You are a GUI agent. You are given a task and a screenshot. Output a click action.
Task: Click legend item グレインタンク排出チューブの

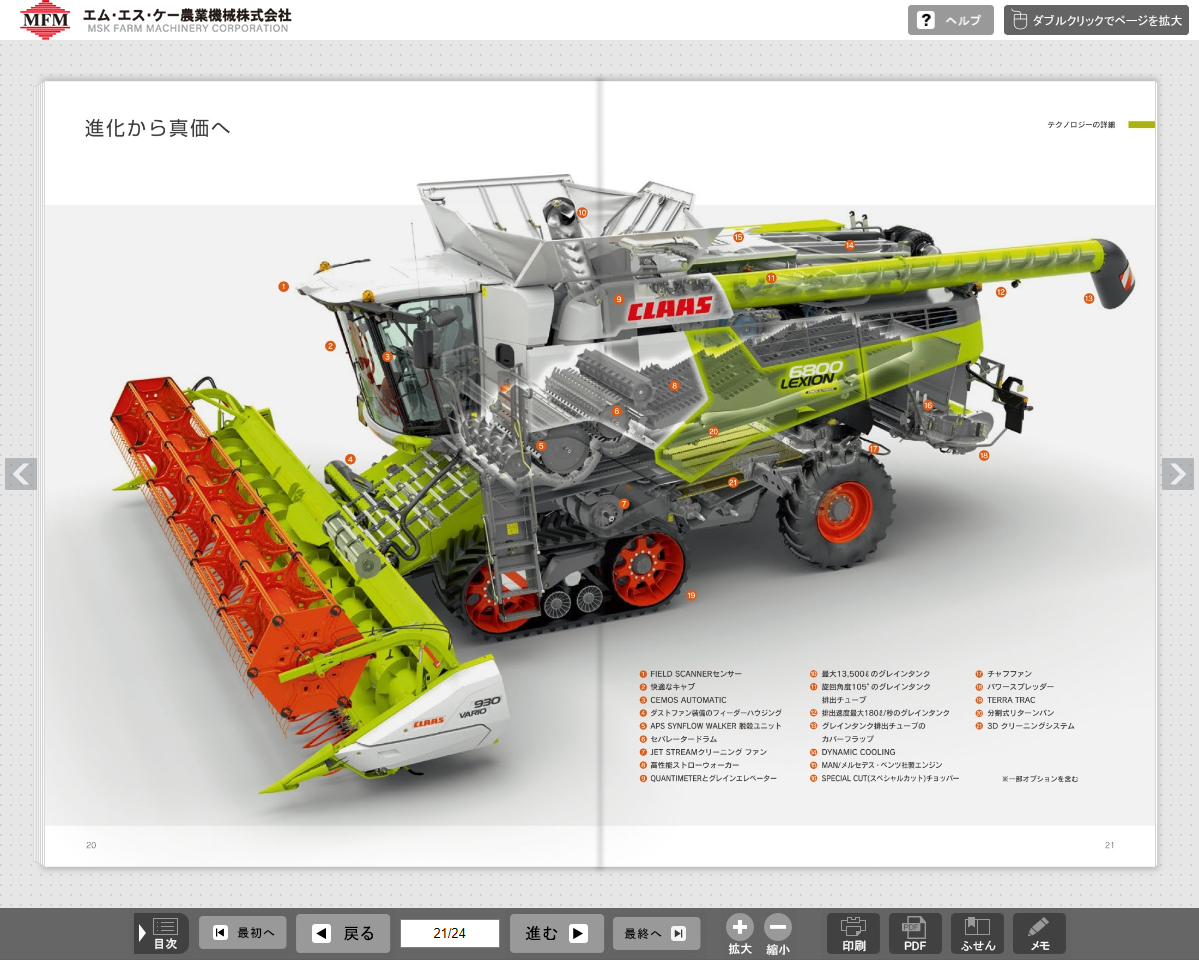click(868, 726)
